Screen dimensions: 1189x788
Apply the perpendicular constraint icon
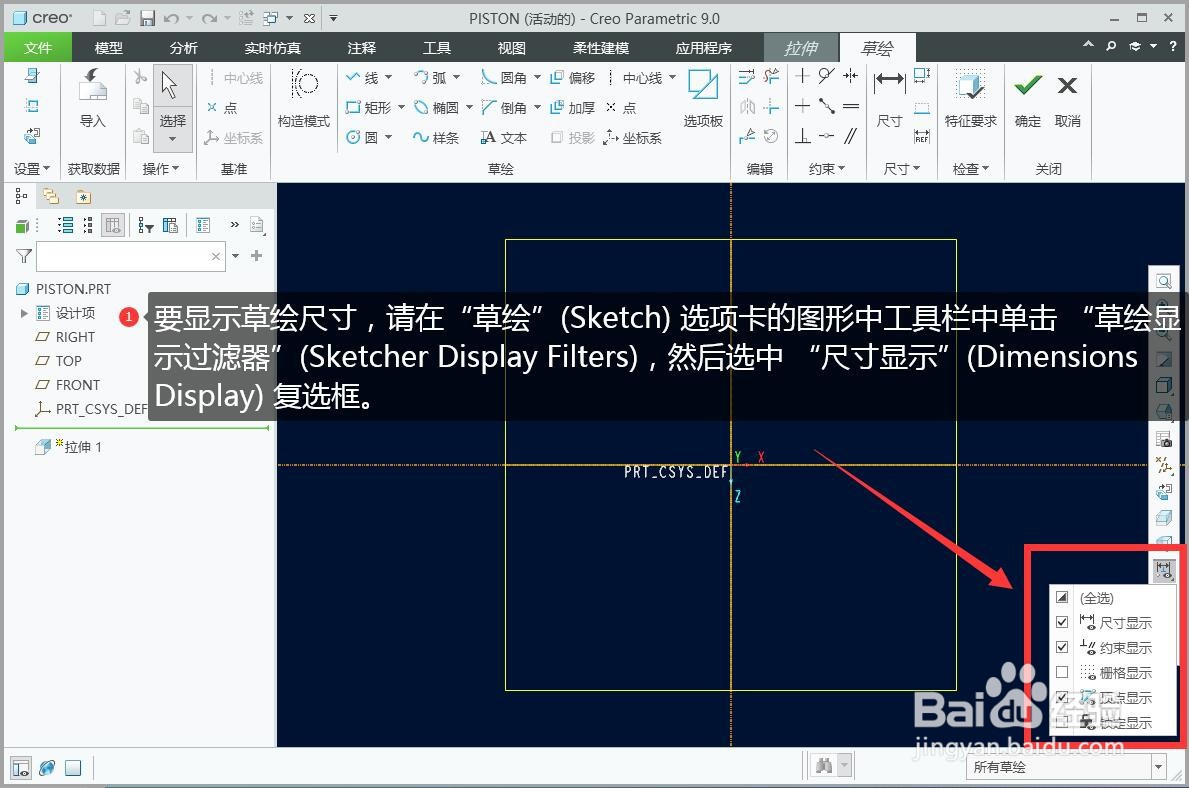802,137
